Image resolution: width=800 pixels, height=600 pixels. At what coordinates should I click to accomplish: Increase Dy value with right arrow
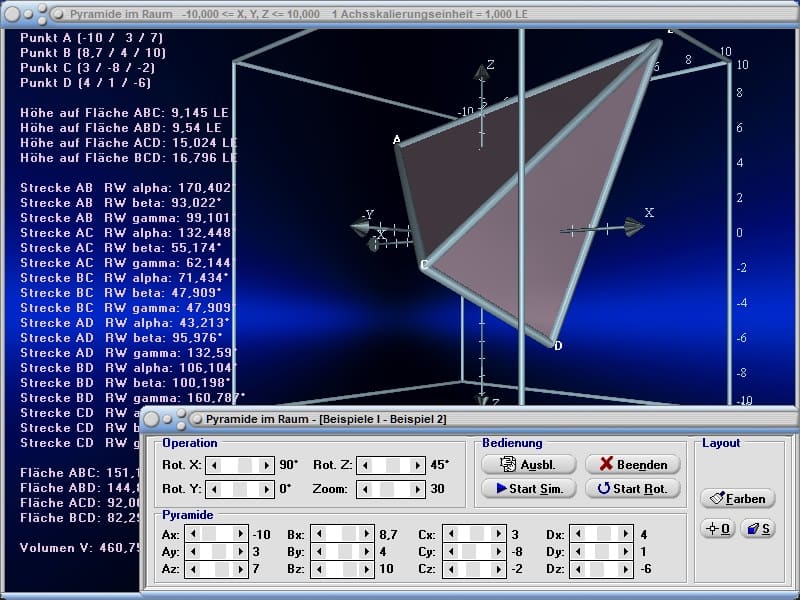626,552
